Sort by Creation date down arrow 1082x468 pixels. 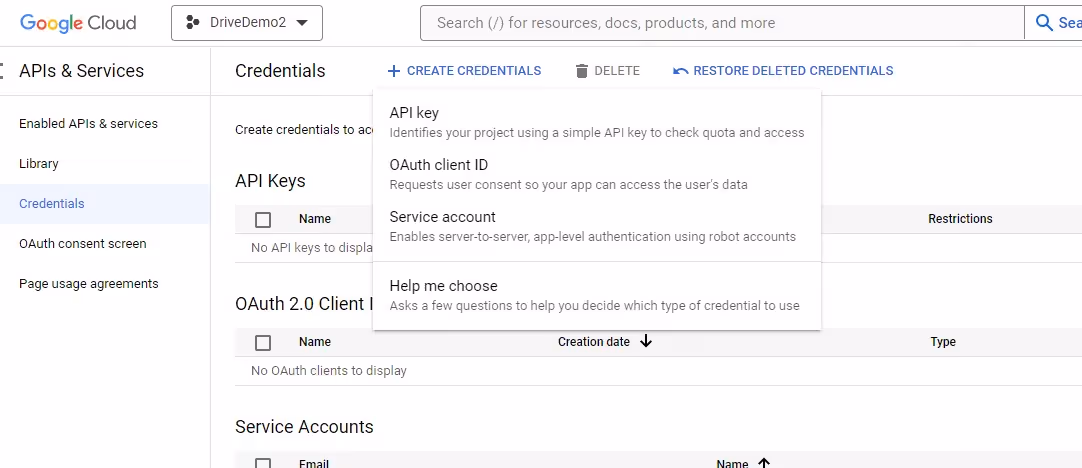click(646, 341)
